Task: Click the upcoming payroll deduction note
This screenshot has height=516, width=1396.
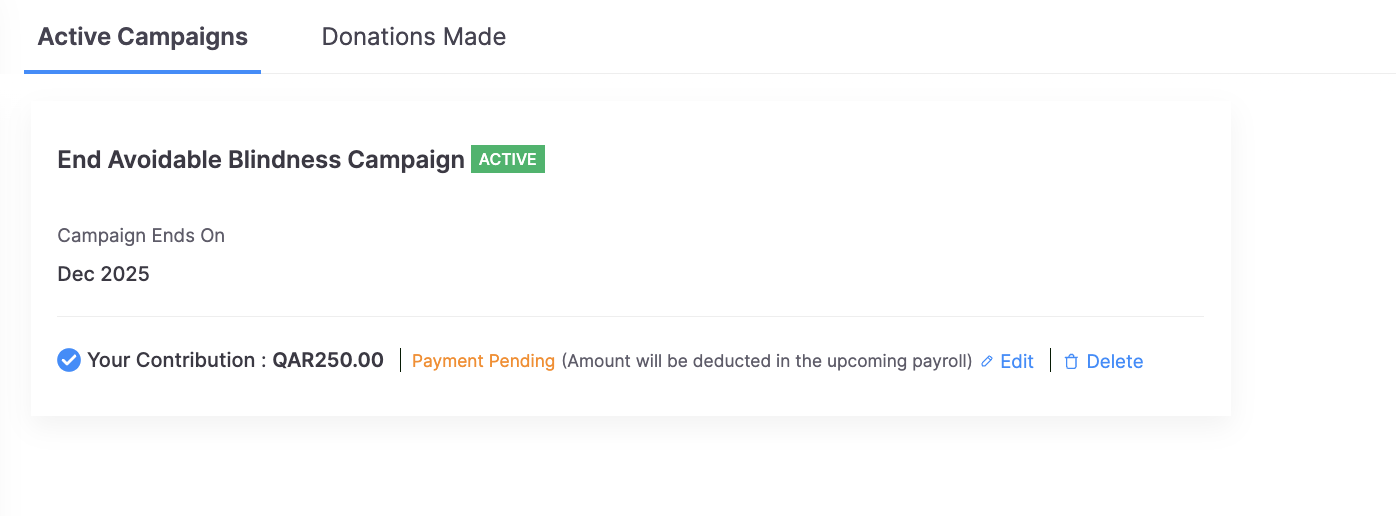Action: pyautogui.click(x=767, y=362)
